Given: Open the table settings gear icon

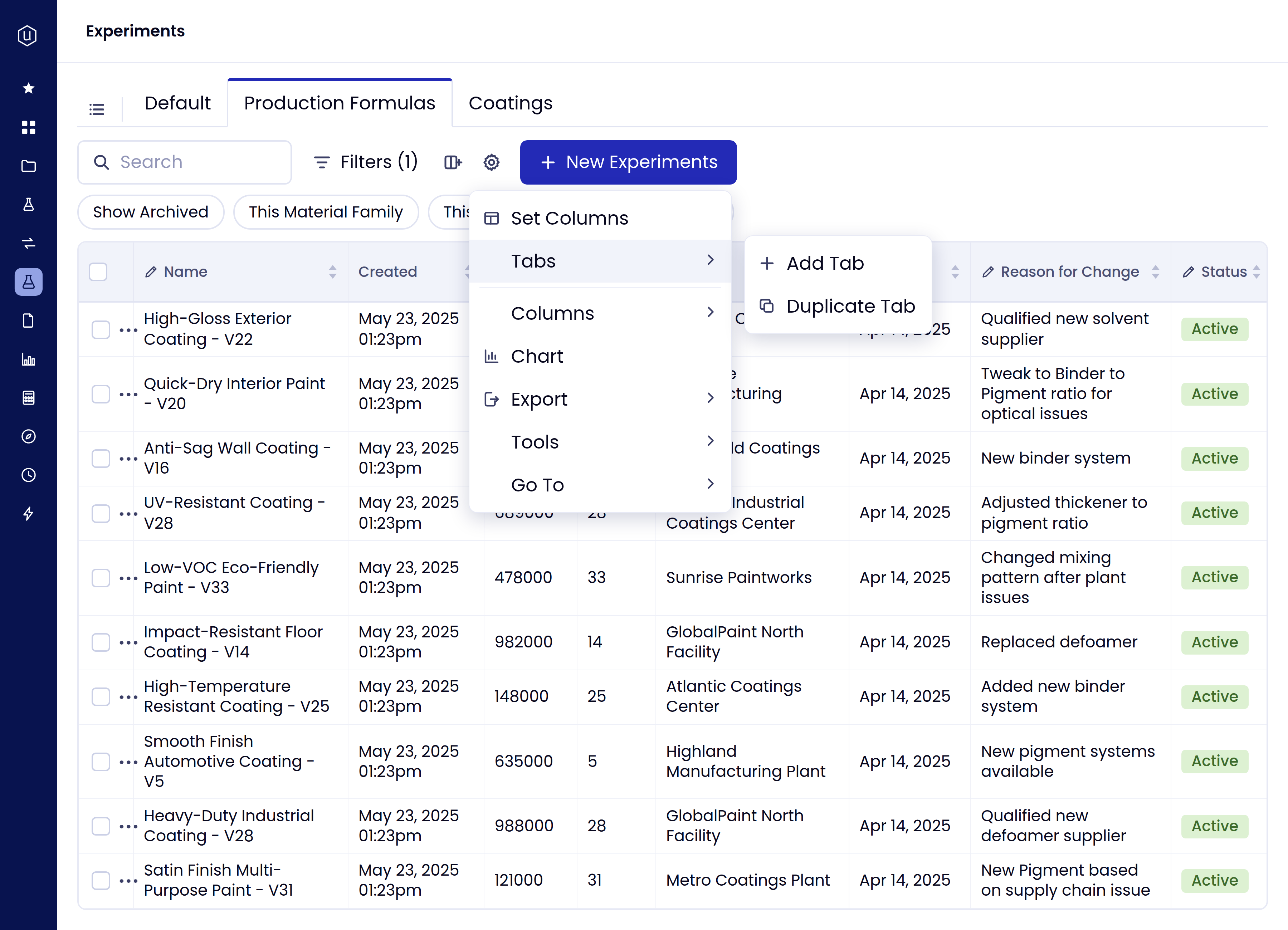Looking at the screenshot, I should (491, 162).
